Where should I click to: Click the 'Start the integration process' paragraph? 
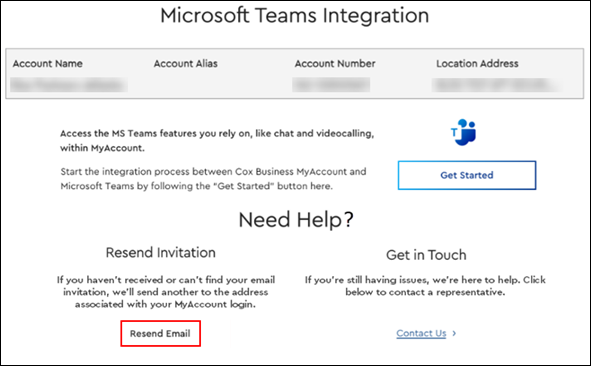(x=213, y=179)
